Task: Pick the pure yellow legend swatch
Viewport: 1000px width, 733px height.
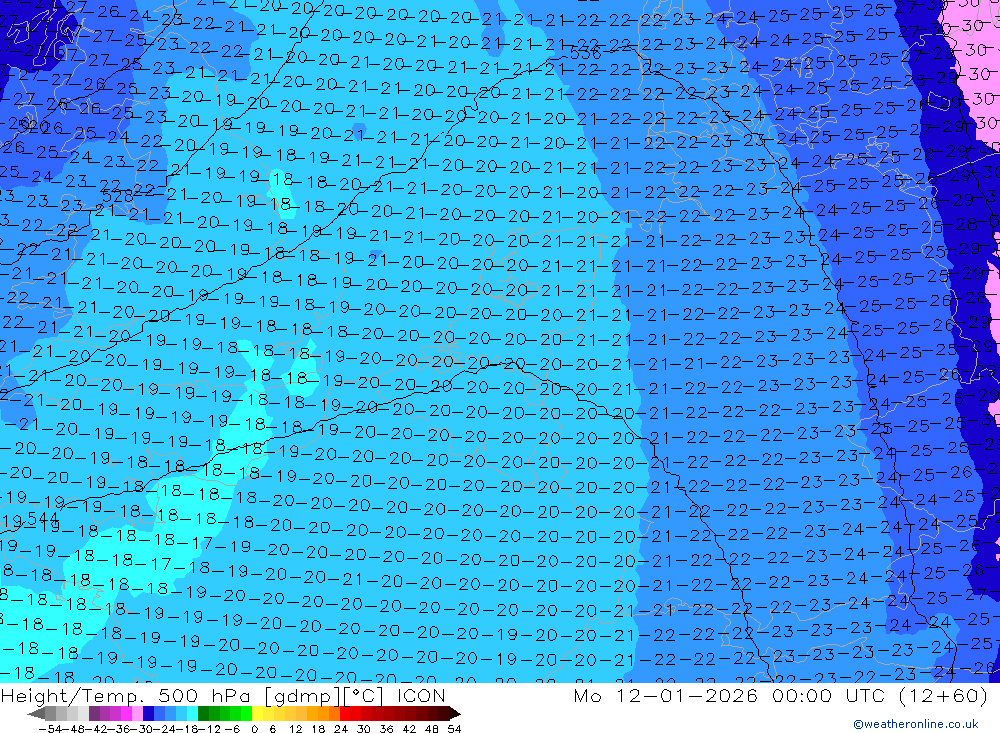Action: click(x=257, y=714)
